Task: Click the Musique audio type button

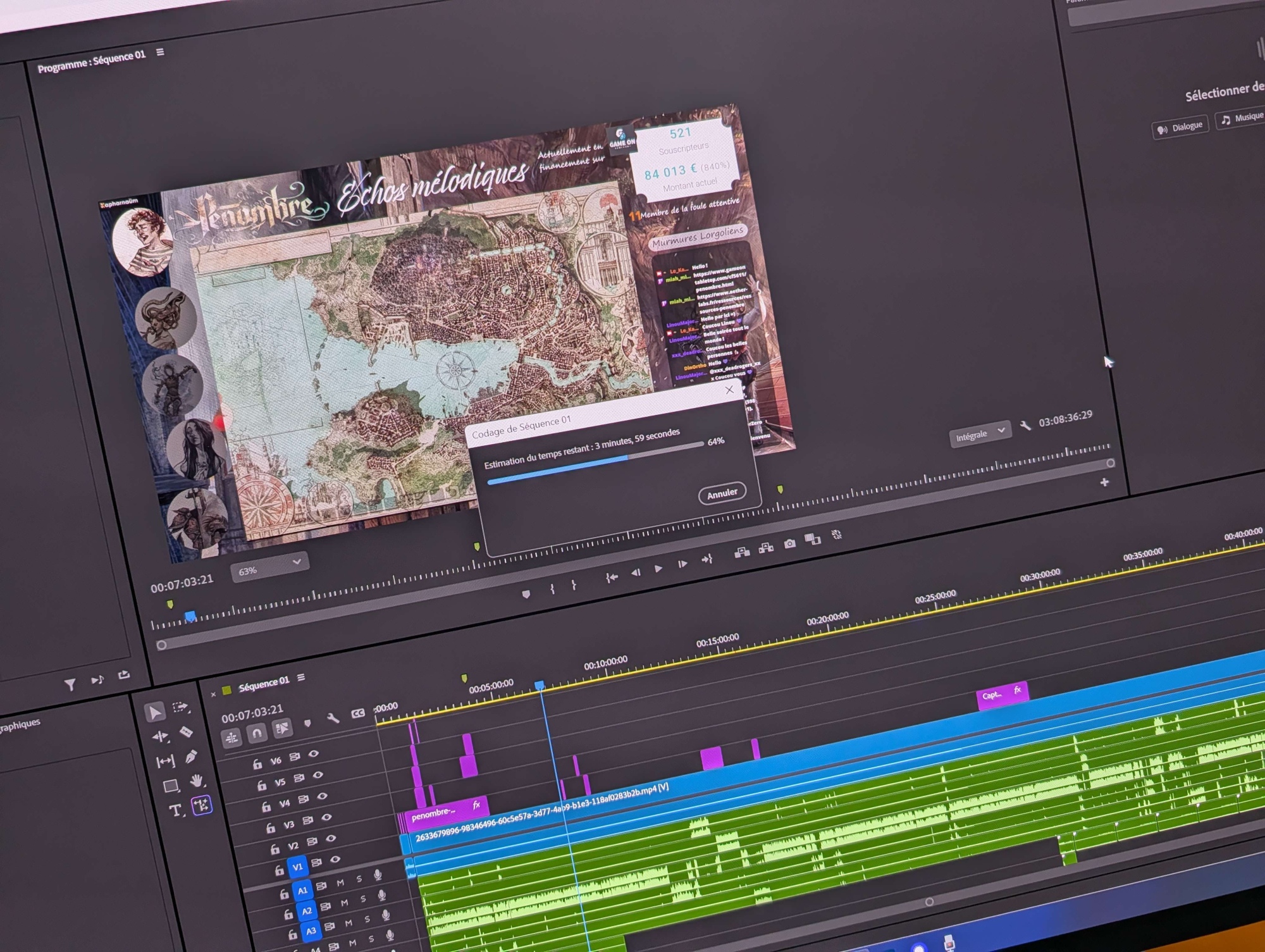Action: click(1241, 118)
